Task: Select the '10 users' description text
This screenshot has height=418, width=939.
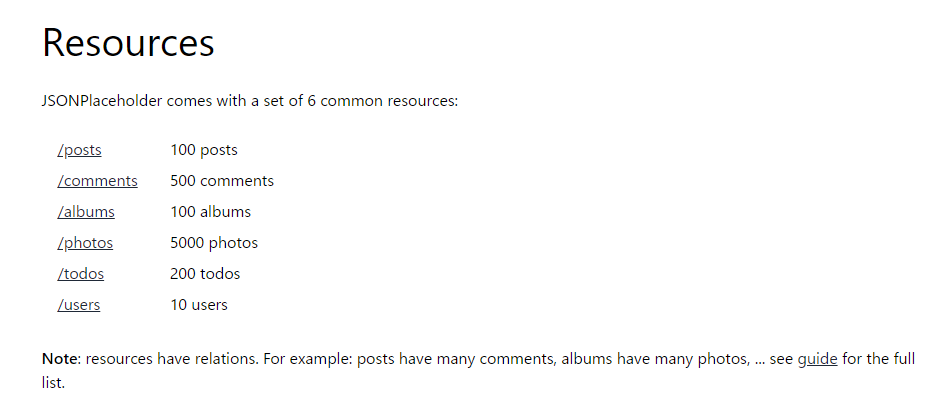Action: [199, 305]
